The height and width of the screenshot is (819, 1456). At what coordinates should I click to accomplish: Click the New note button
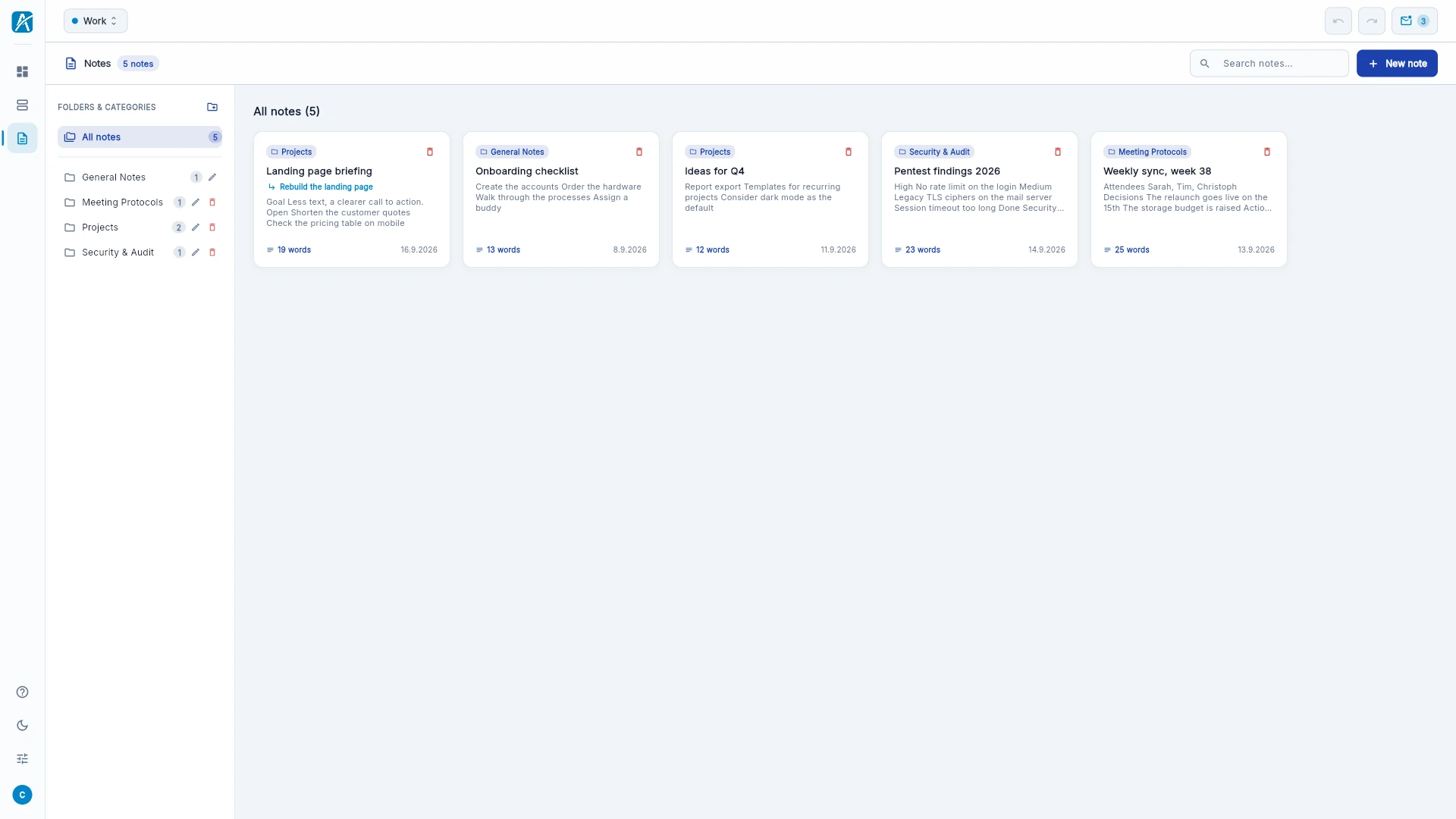[1397, 64]
